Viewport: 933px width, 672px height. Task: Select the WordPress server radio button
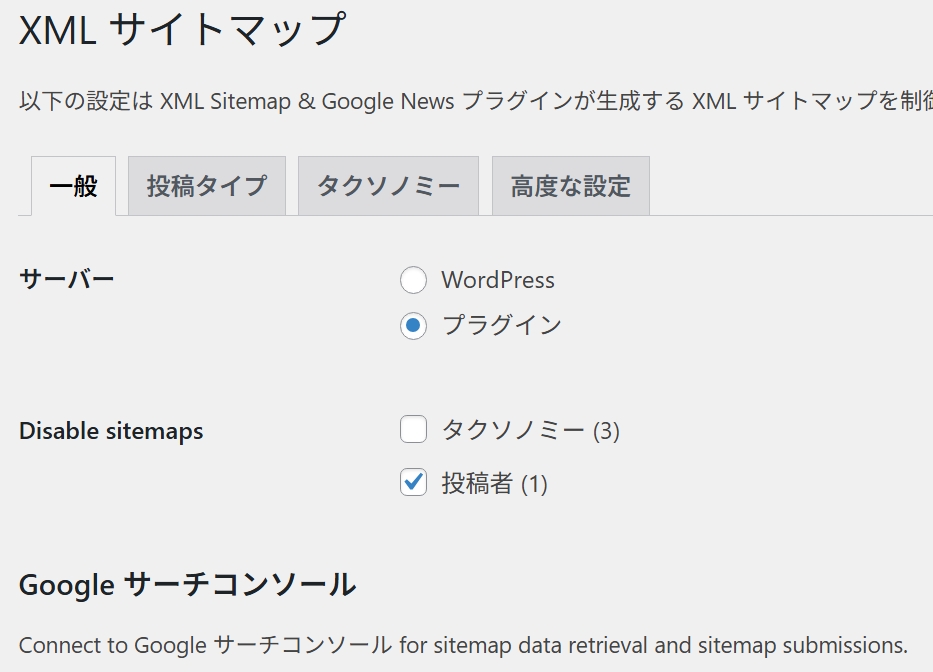pos(413,280)
